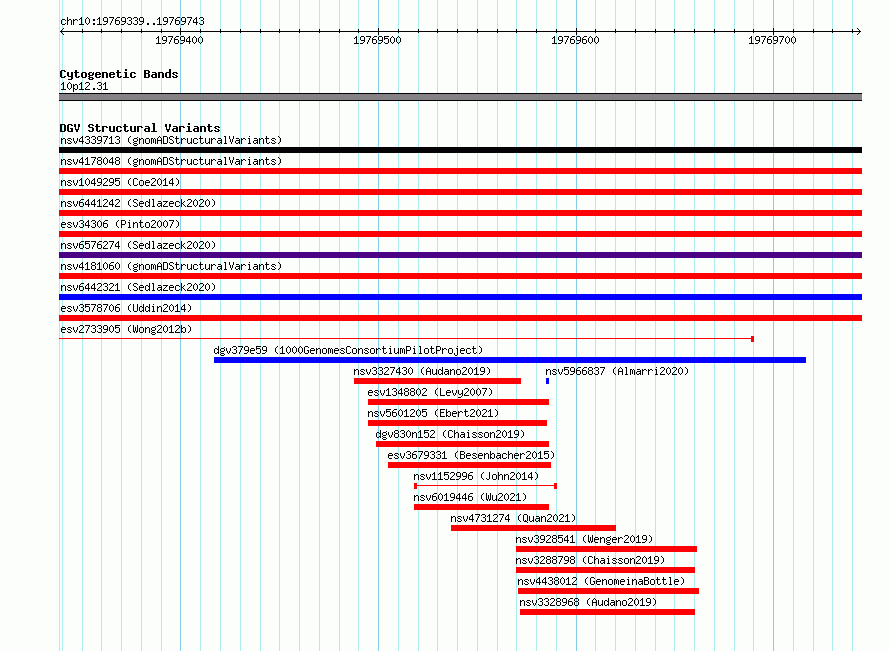Click red bar under nsv6441242
The width and height of the screenshot is (890, 651).
point(460,213)
